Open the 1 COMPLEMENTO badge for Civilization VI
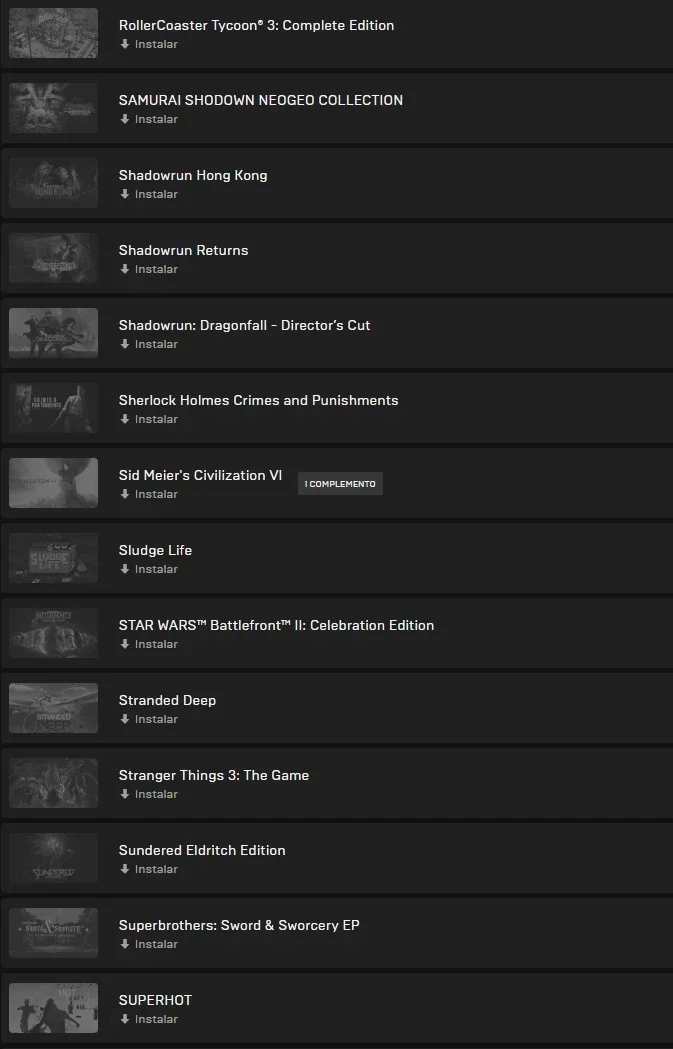The image size is (673, 1049). click(x=340, y=484)
